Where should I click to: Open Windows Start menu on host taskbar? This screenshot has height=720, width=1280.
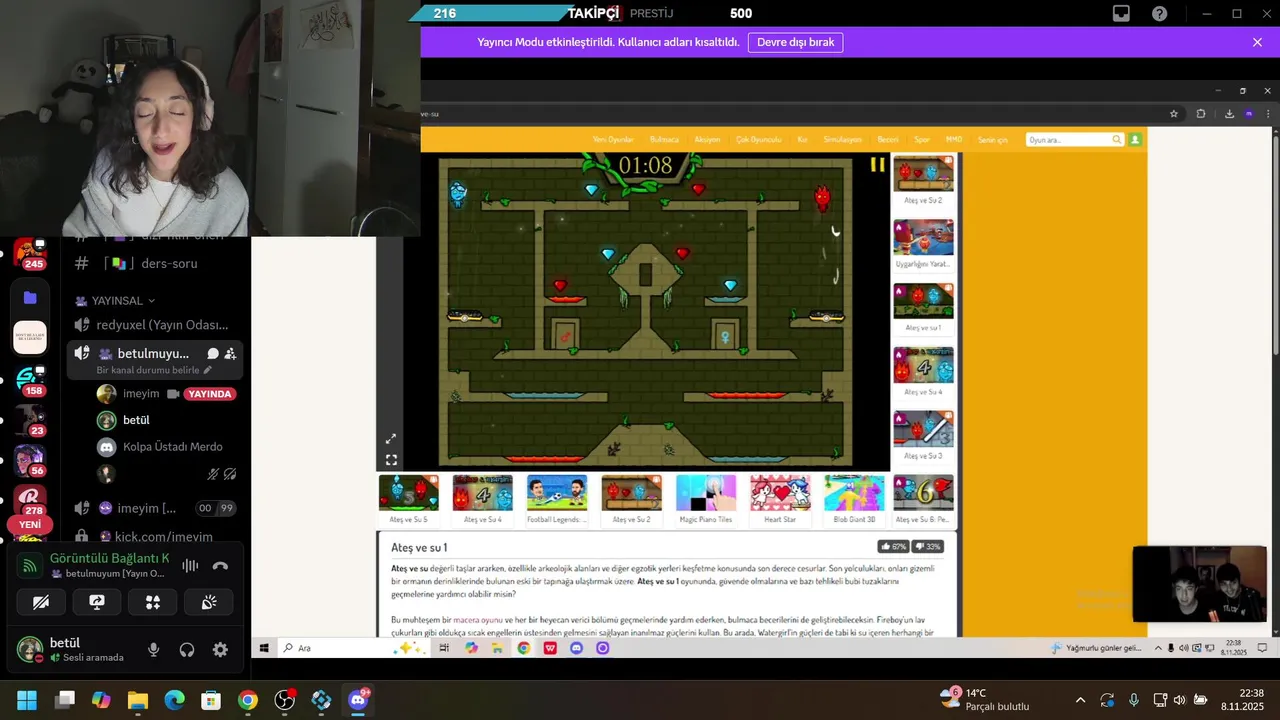coord(27,700)
